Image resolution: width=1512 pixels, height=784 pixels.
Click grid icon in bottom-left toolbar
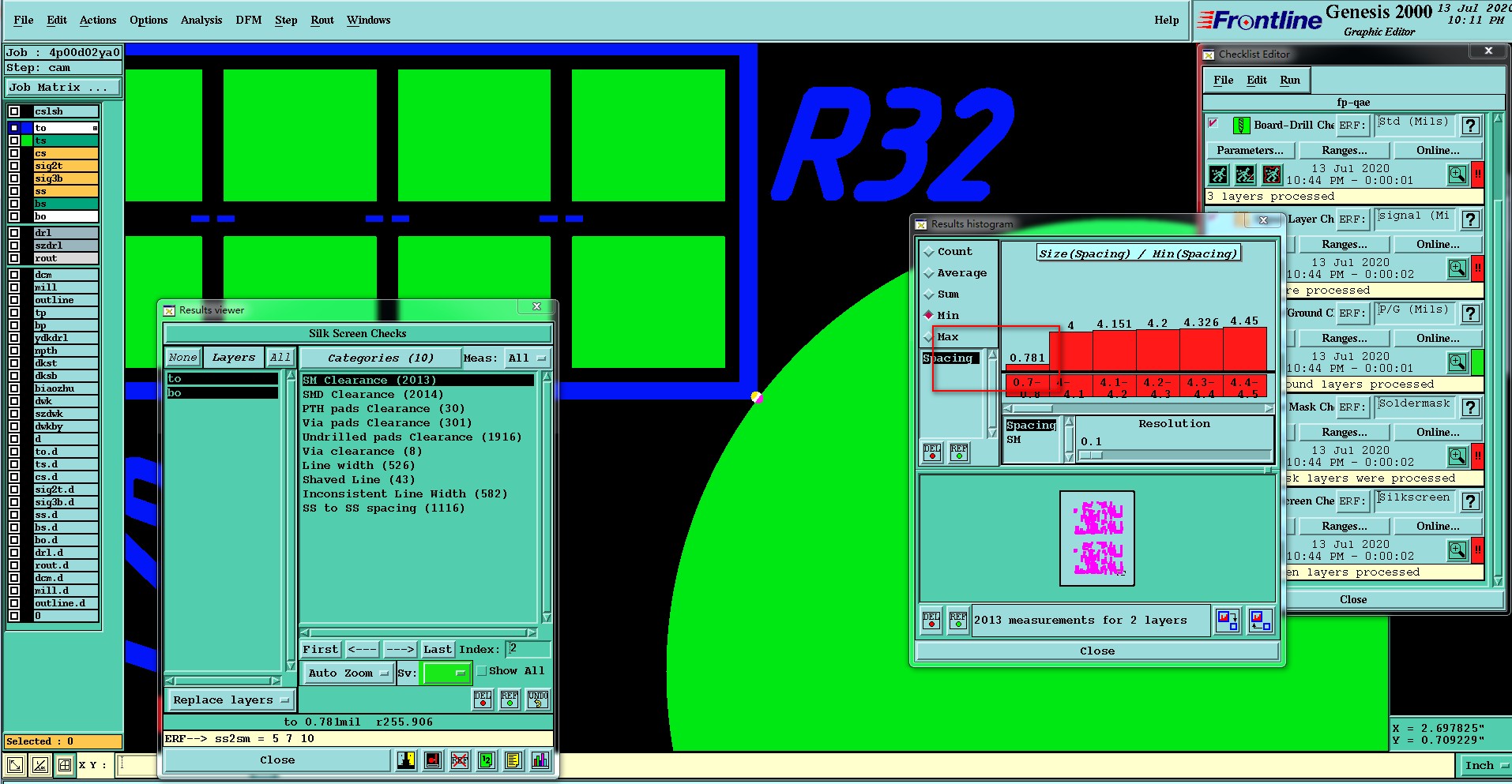click(x=65, y=764)
